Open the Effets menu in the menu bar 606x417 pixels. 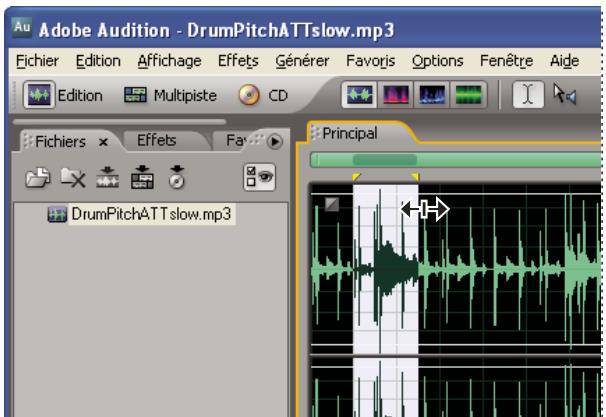238,61
